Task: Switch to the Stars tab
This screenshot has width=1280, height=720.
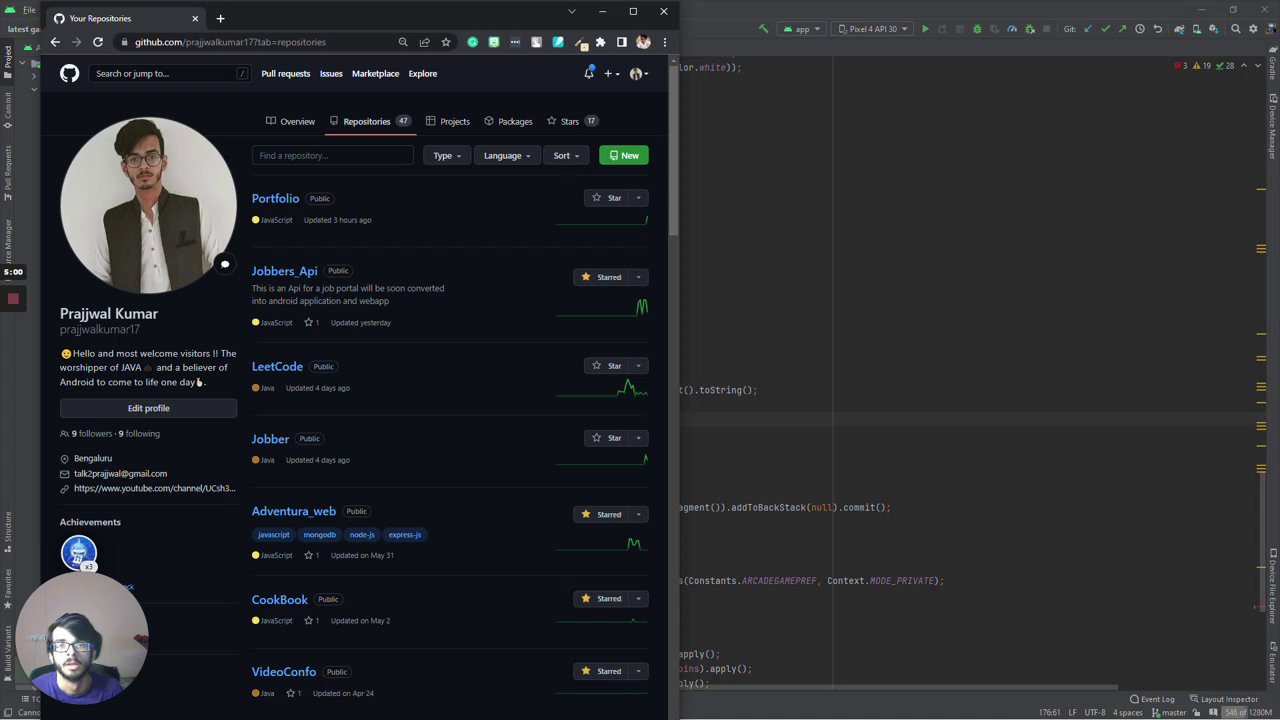Action: pos(572,121)
